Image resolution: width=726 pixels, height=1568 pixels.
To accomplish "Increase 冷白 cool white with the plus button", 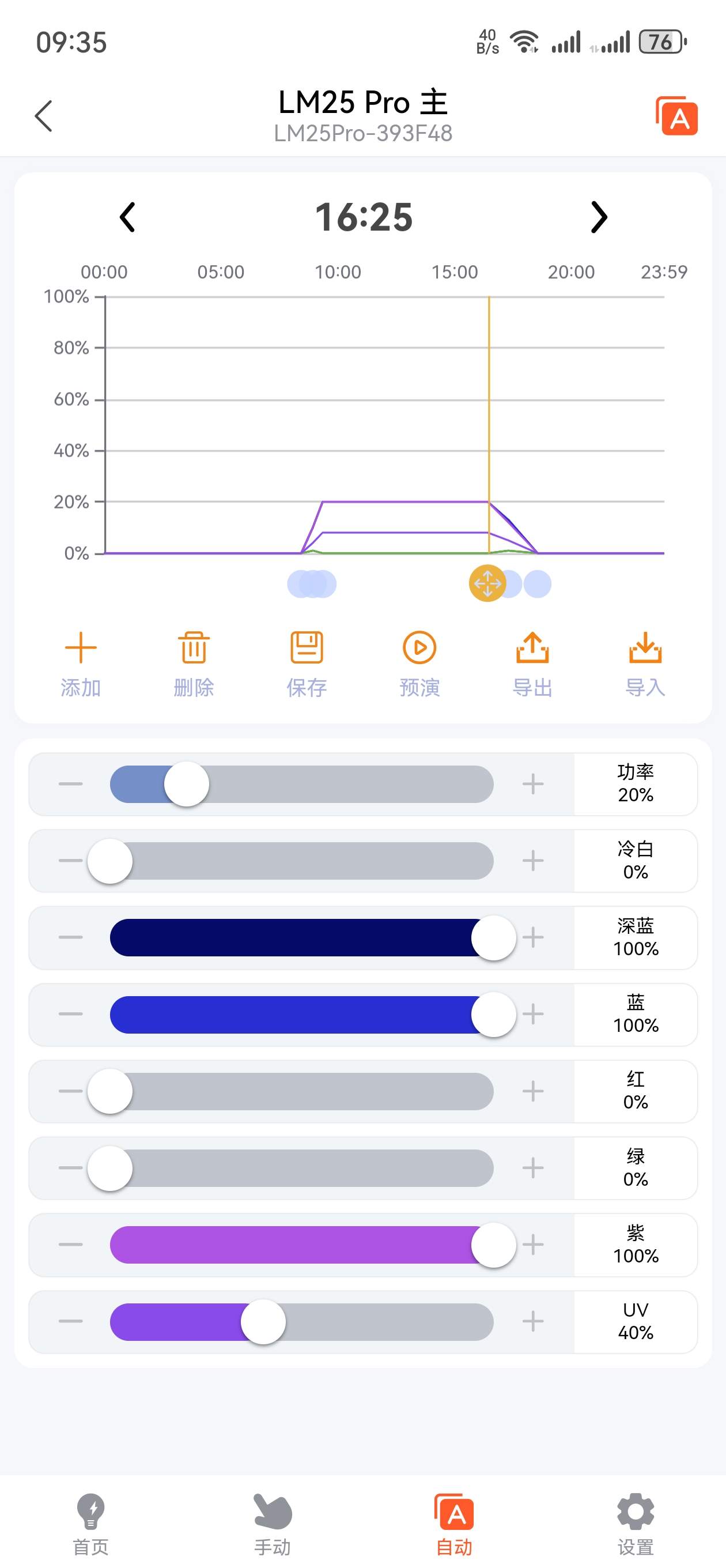I will pyautogui.click(x=533, y=861).
